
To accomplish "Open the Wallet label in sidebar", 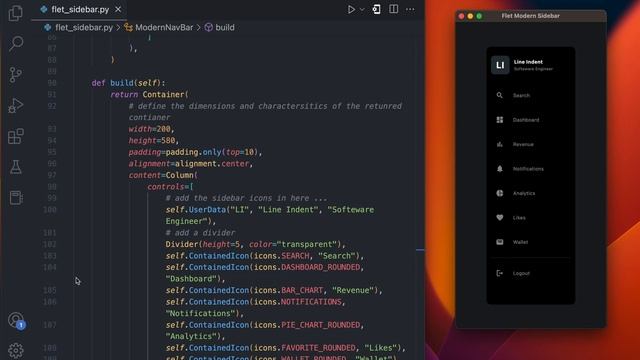I will coord(520,242).
